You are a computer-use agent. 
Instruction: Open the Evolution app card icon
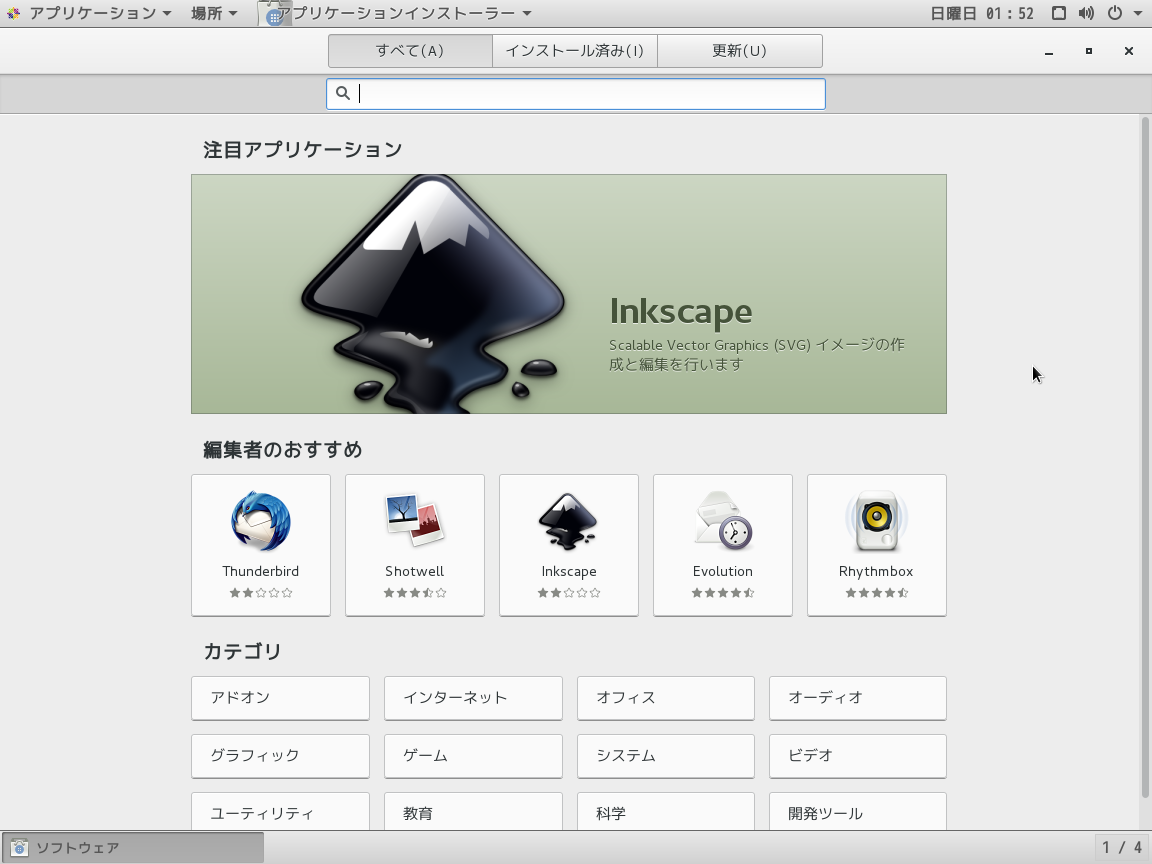(723, 521)
